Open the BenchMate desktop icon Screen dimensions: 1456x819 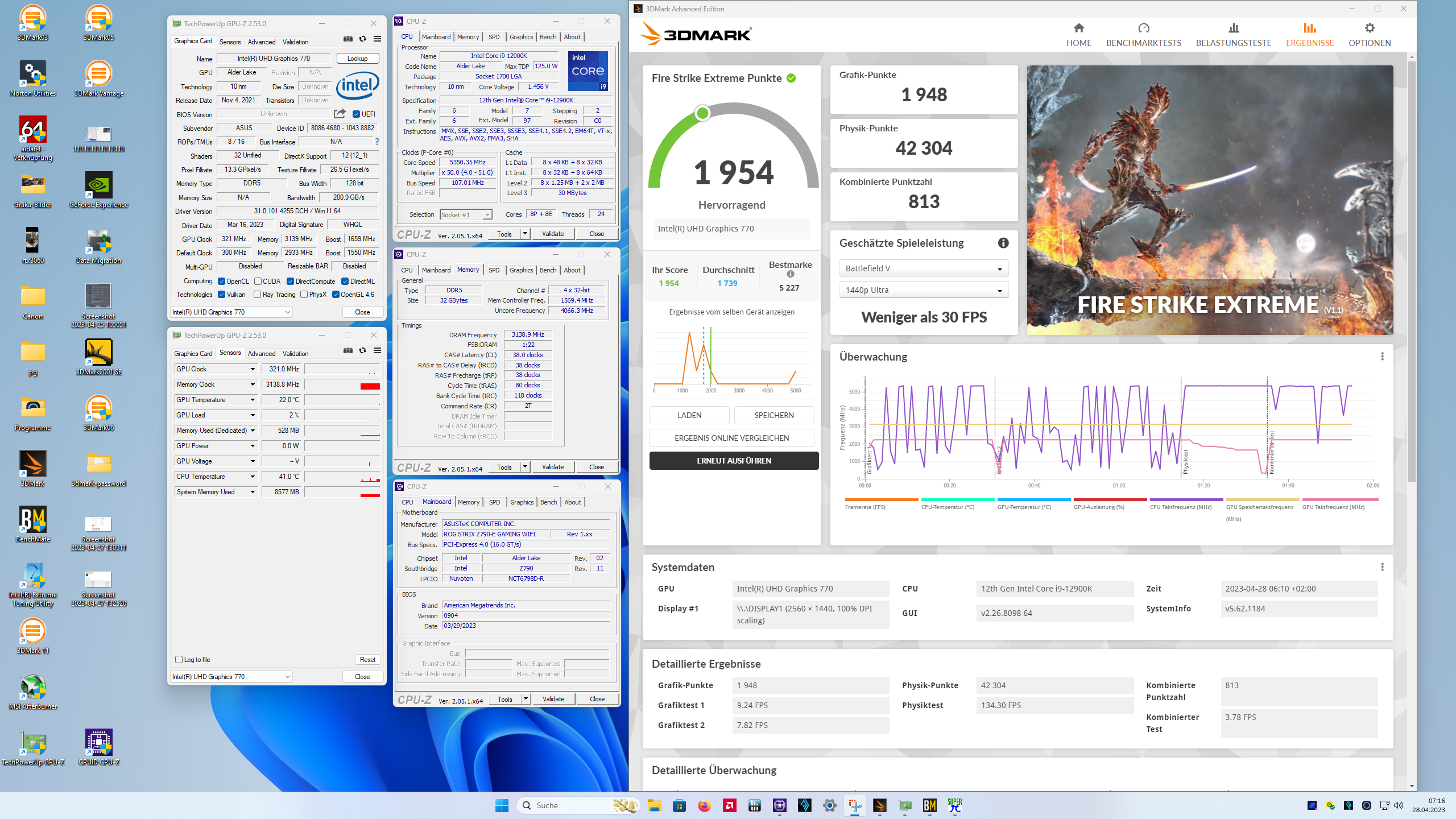tap(33, 524)
